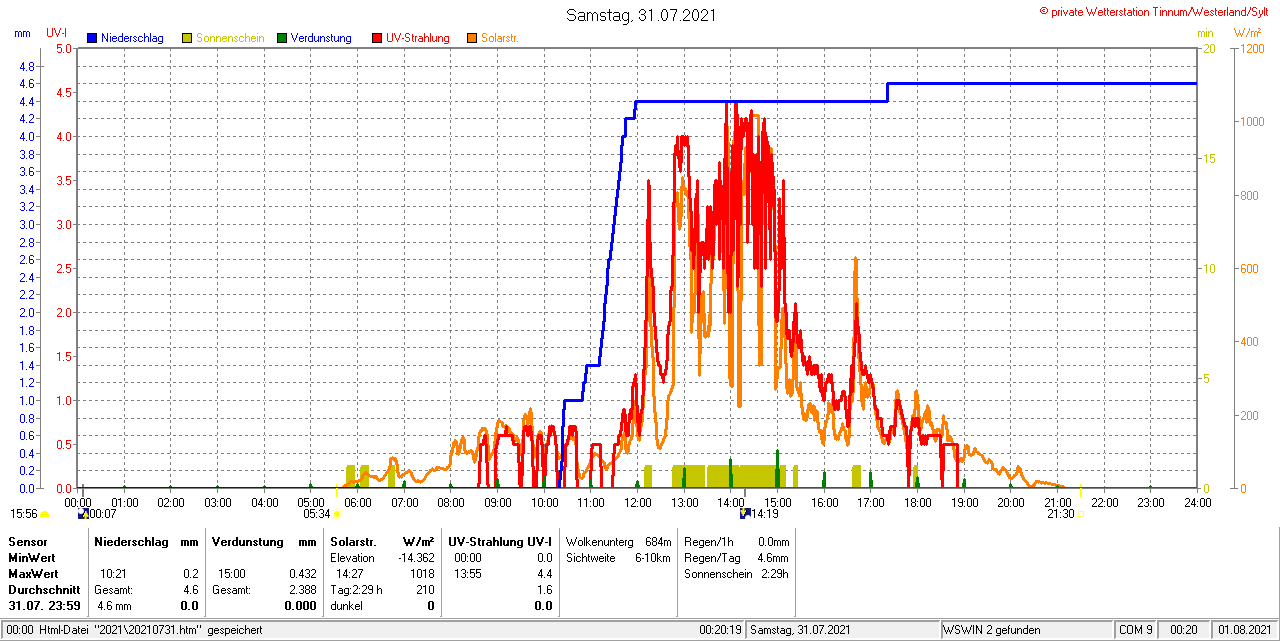The width and height of the screenshot is (1280, 641).
Task: Click the Sichtweite label
Action: click(x=592, y=557)
